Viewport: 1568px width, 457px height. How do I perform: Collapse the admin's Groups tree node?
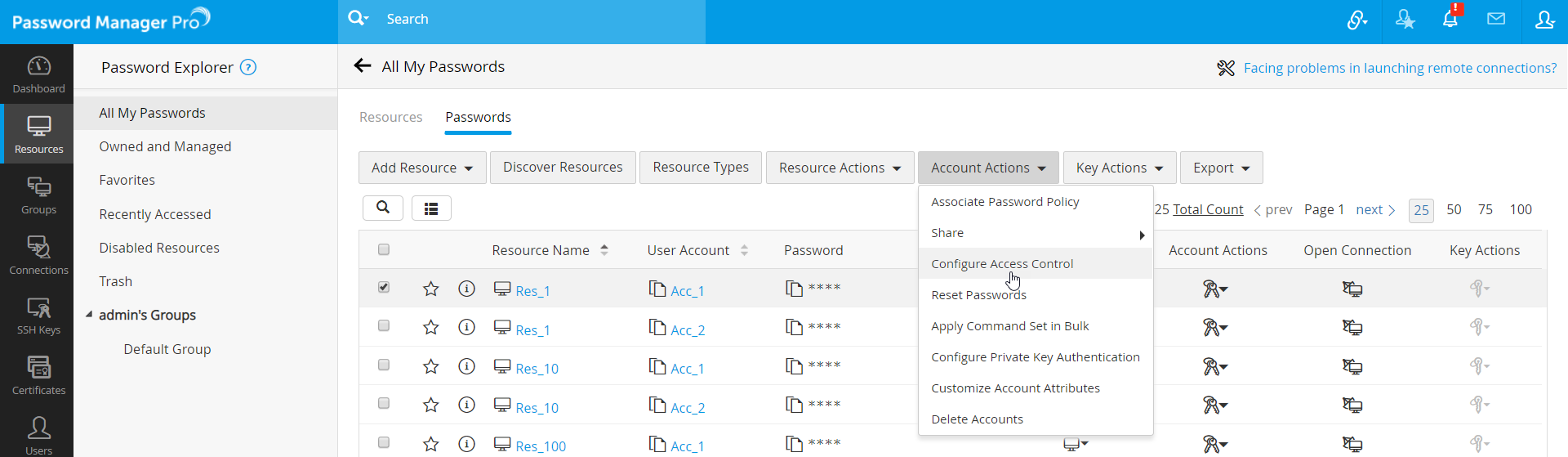coord(89,315)
